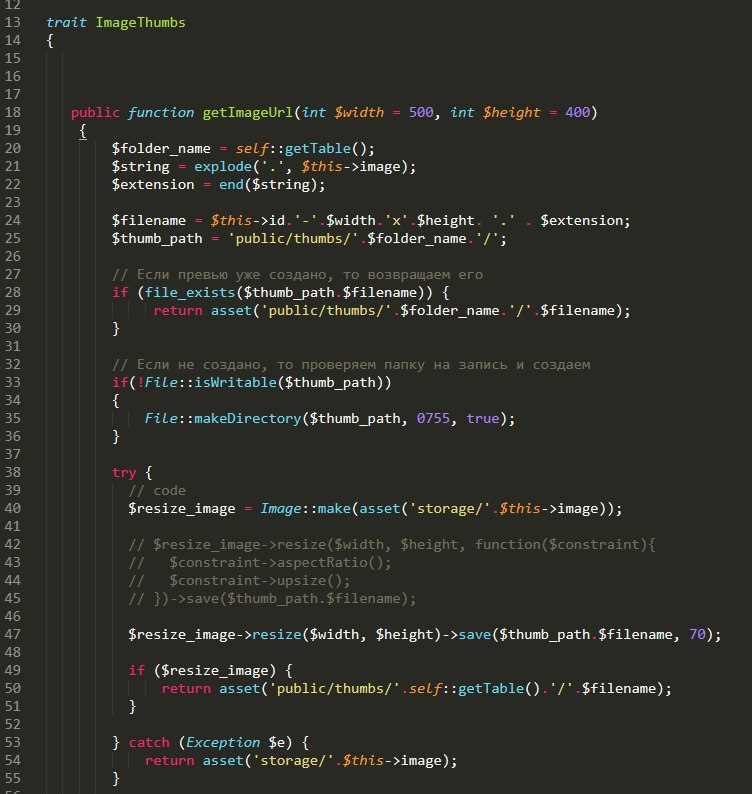Click the 'try' keyword on line 38

tap(124, 473)
